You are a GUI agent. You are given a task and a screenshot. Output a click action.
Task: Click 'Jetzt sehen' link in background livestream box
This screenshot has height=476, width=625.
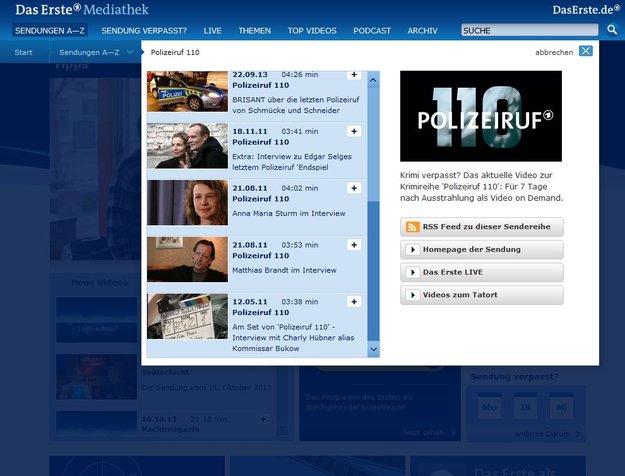click(429, 433)
